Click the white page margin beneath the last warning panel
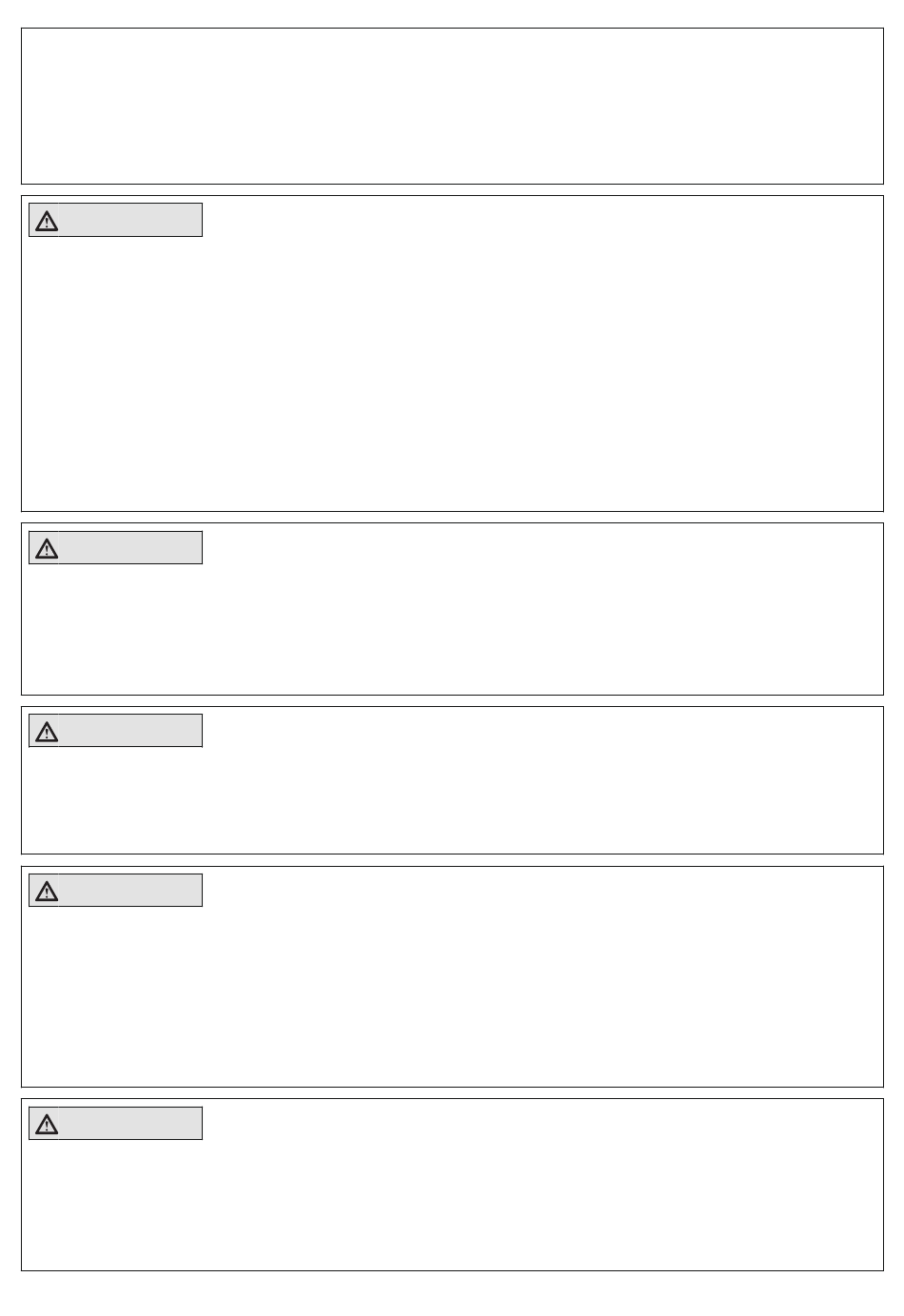 coord(452,1294)
